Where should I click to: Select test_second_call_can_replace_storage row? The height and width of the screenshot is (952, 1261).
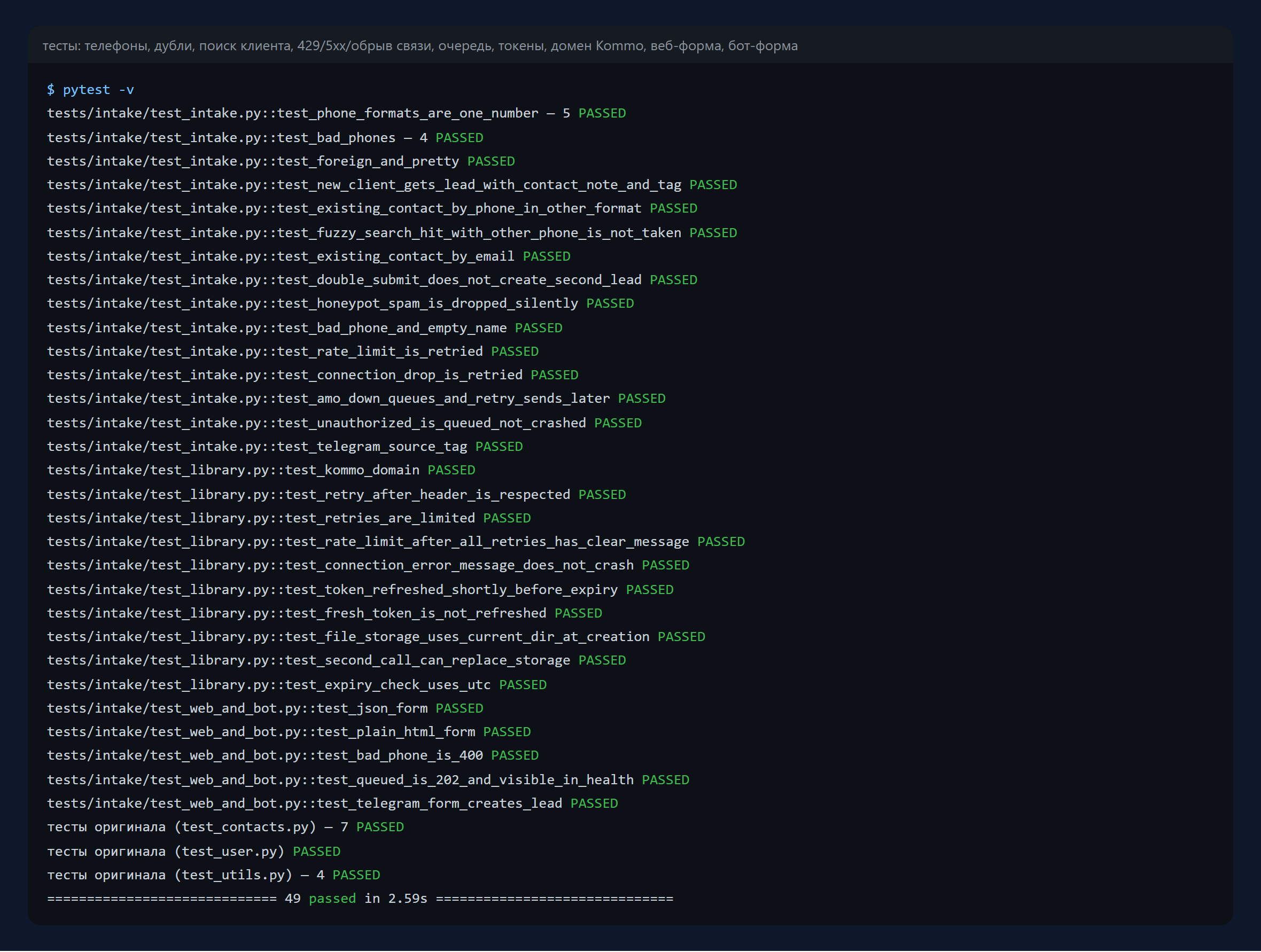tap(336, 660)
